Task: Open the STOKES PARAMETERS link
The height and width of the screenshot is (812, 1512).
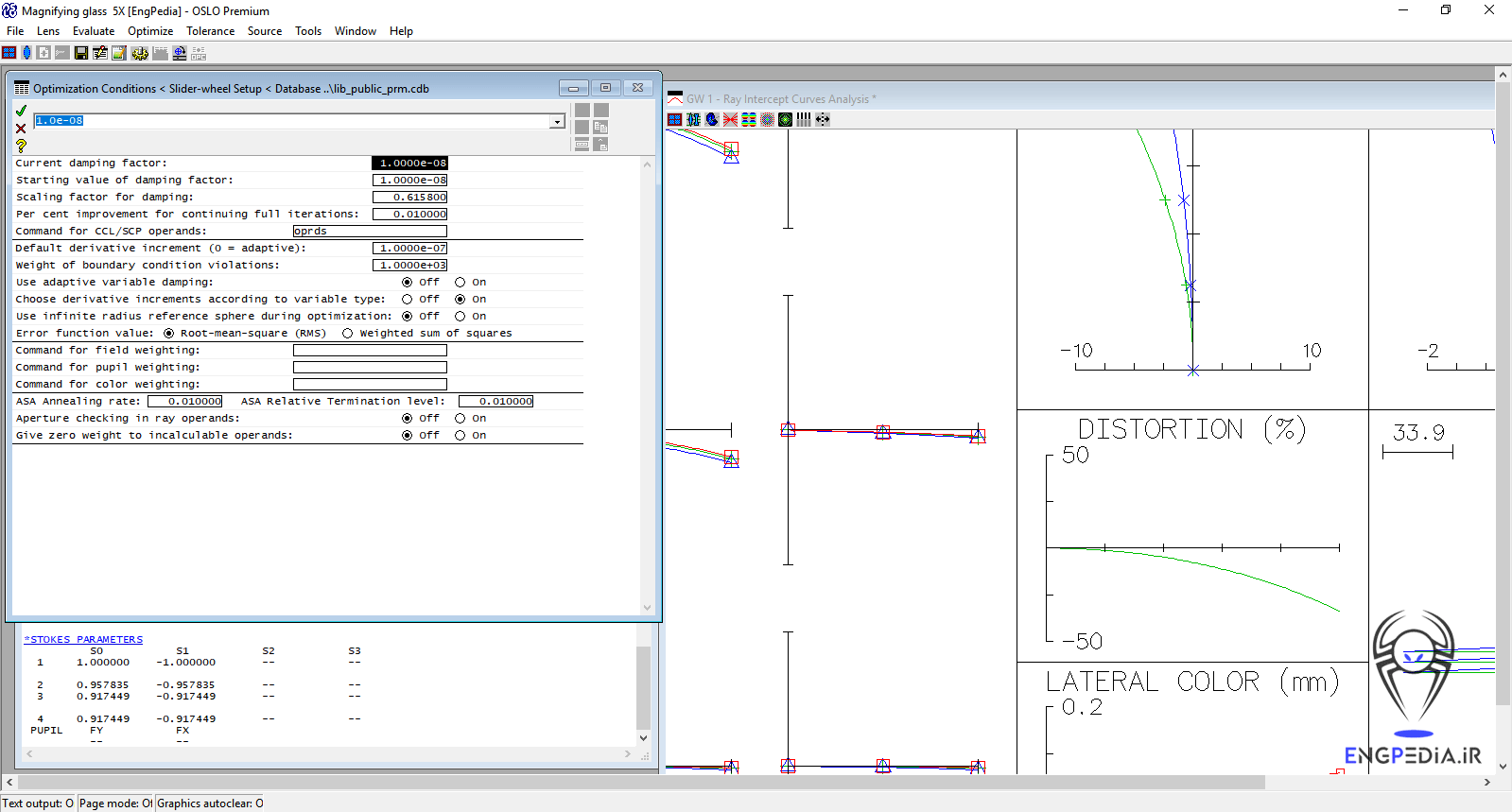Action: click(x=83, y=640)
